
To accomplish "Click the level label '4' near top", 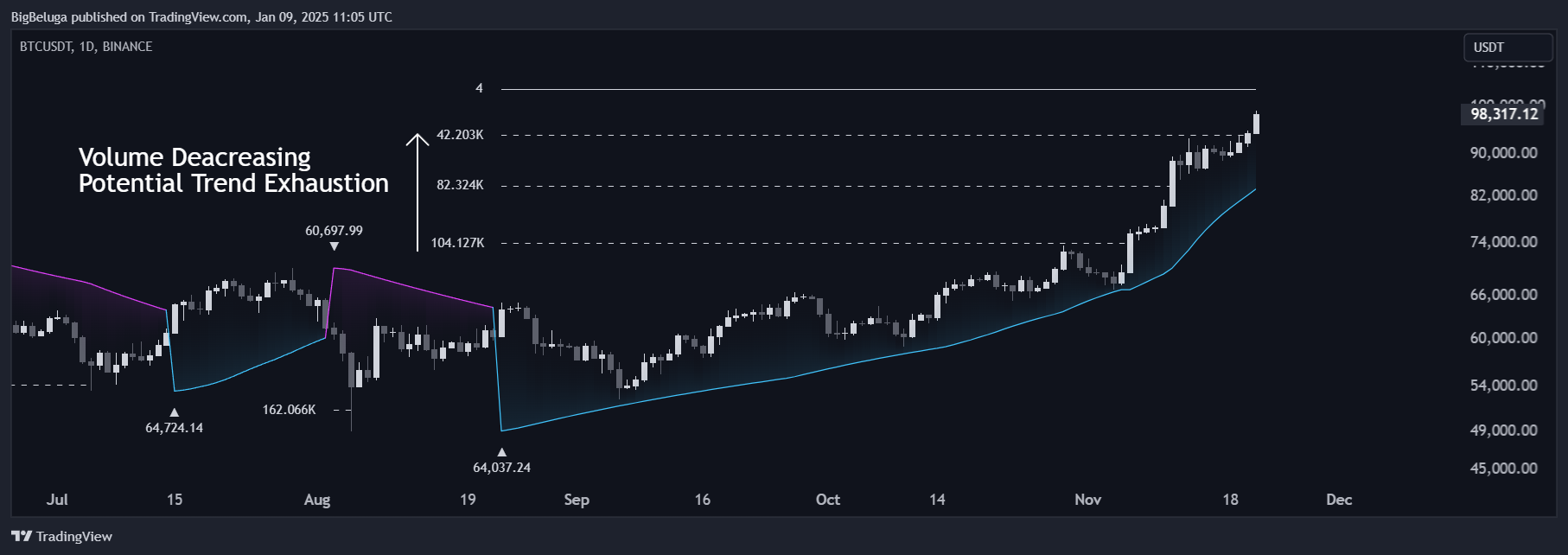I will [x=479, y=88].
